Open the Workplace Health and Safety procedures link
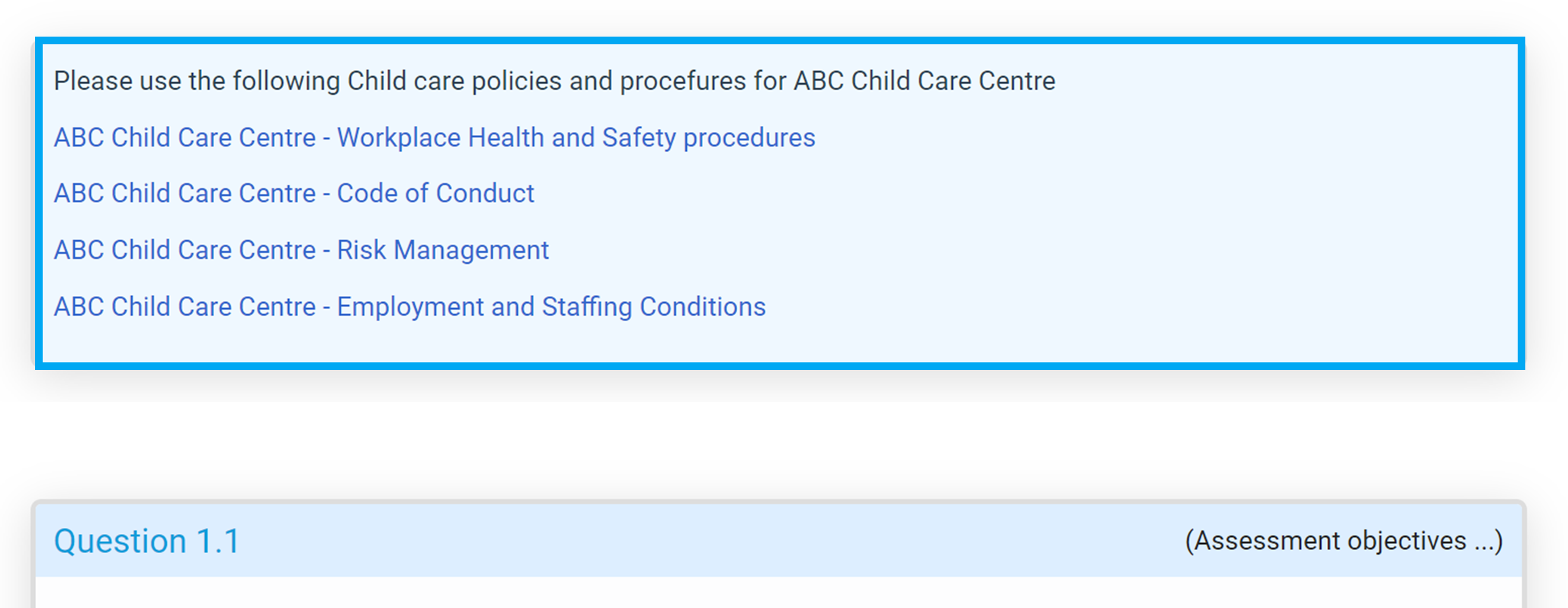The height and width of the screenshot is (608, 1568). click(434, 138)
